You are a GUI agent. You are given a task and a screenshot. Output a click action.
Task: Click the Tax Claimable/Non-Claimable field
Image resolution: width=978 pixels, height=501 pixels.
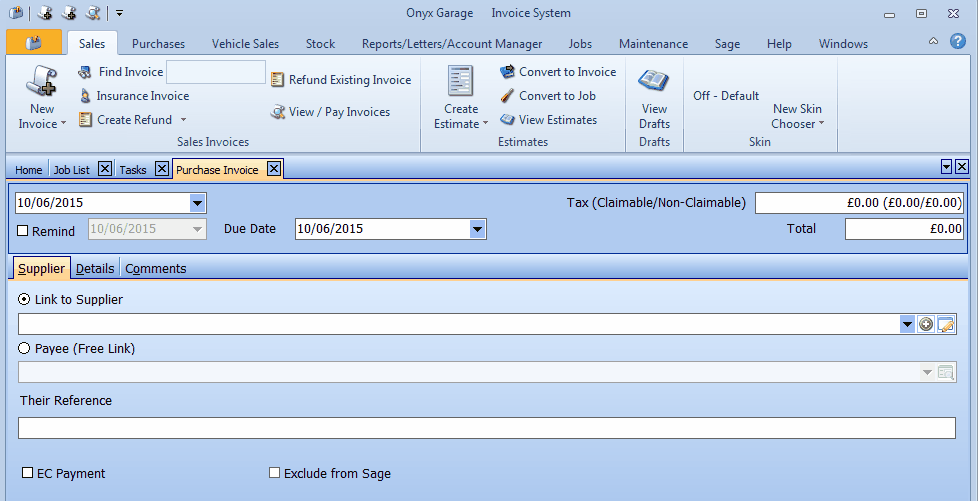coord(859,203)
